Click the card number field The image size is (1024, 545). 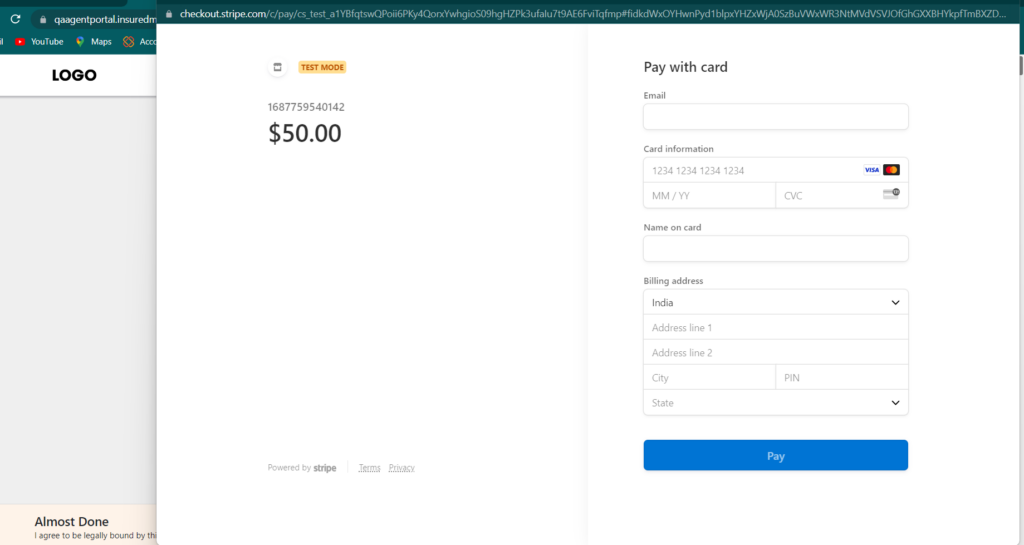pos(750,170)
